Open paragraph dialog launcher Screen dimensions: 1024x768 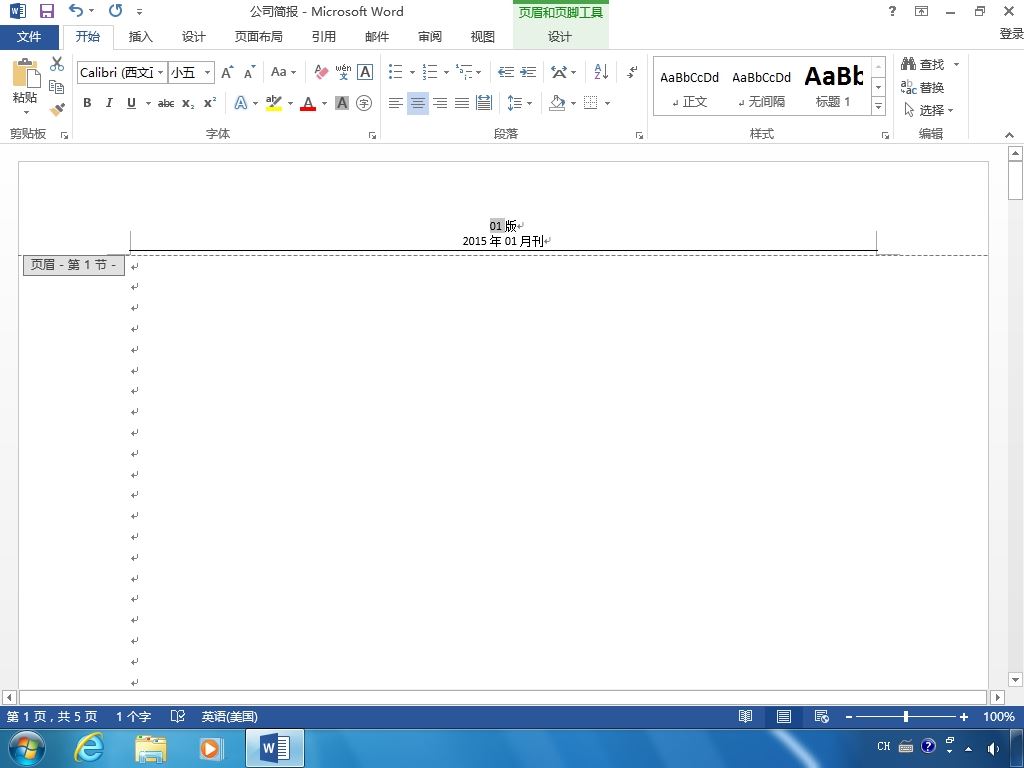tap(639, 135)
